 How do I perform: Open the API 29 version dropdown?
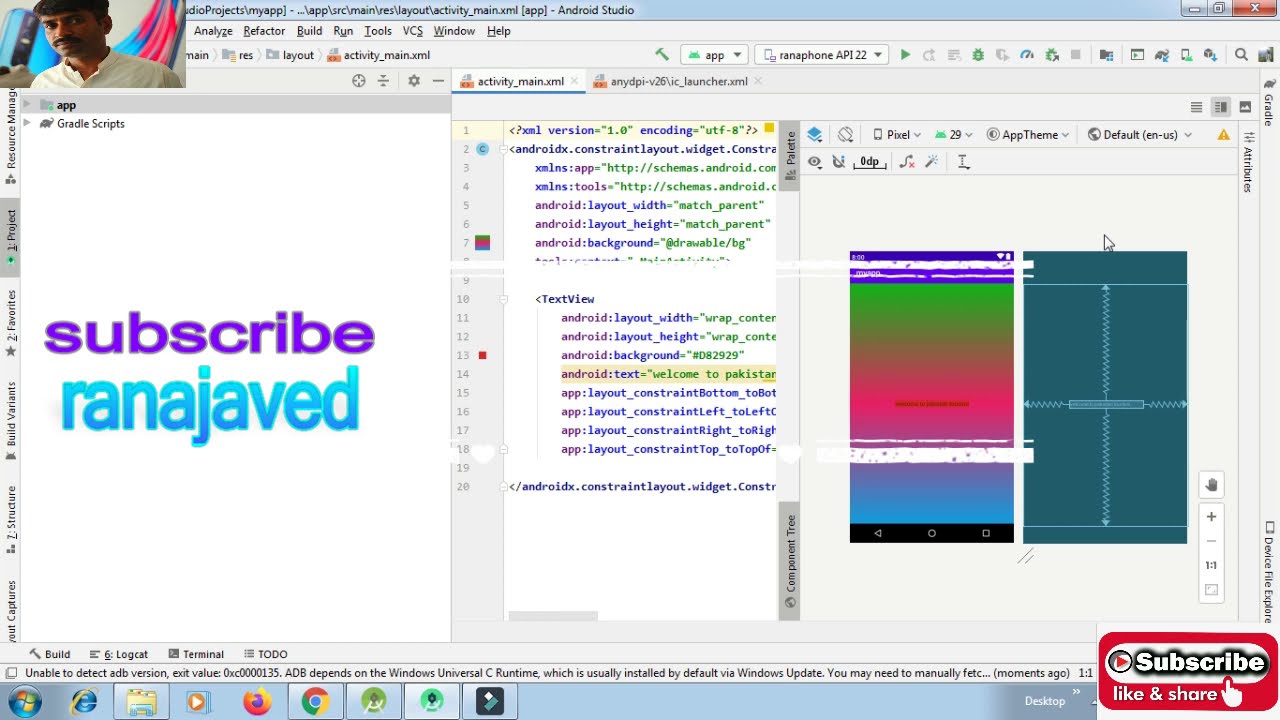pos(954,135)
